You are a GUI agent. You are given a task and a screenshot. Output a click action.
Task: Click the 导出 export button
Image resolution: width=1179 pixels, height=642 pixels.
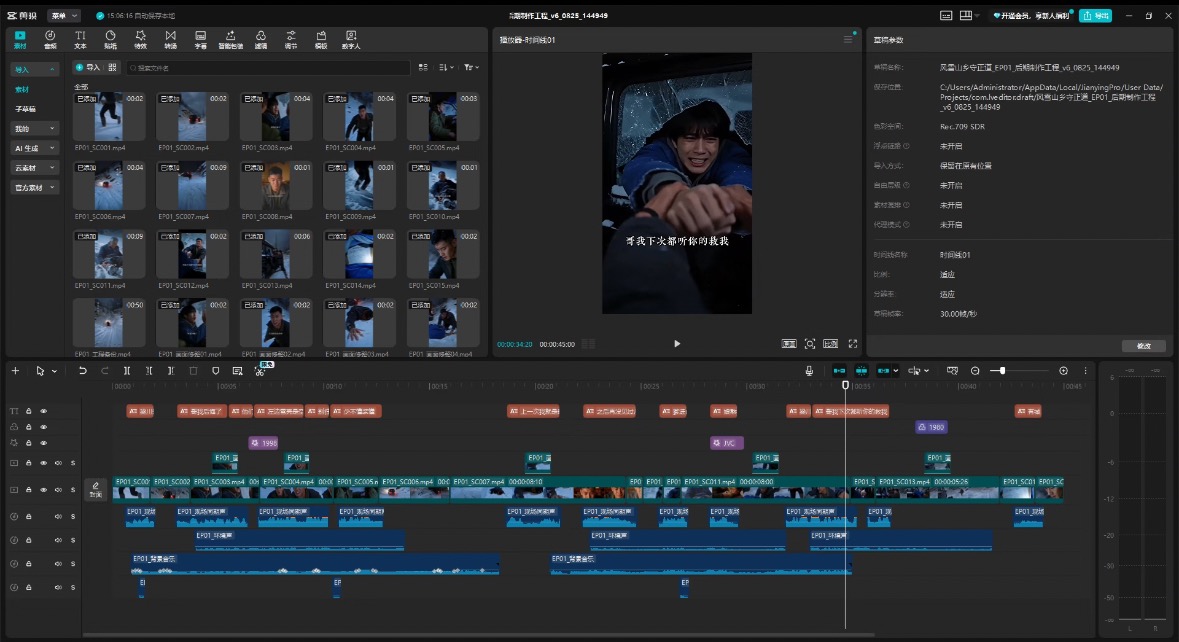(x=1096, y=15)
